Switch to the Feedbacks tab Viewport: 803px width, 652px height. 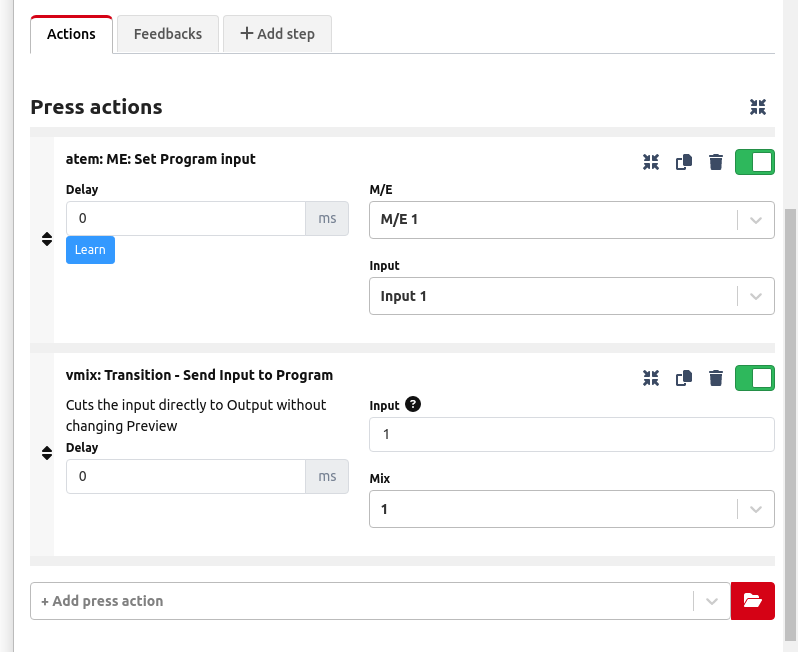pyautogui.click(x=167, y=33)
